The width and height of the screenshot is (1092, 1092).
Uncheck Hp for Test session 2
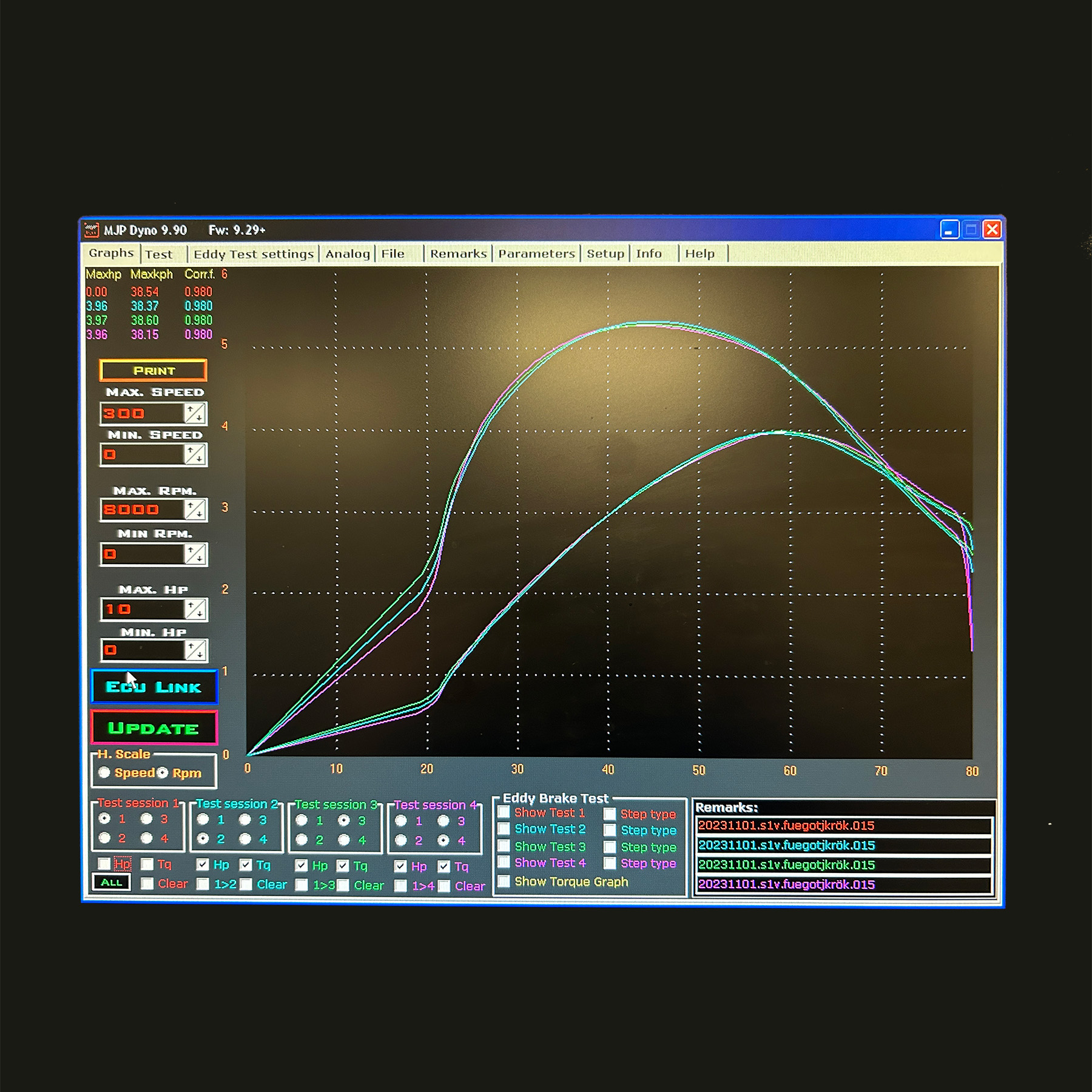(x=203, y=864)
